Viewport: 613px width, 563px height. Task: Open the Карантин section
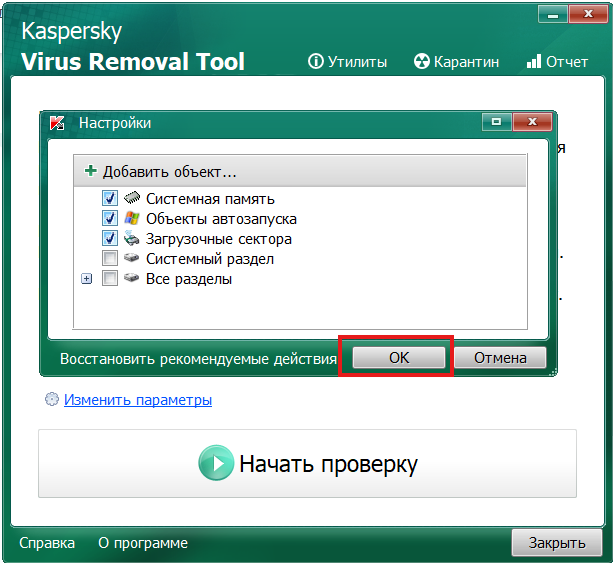[457, 62]
